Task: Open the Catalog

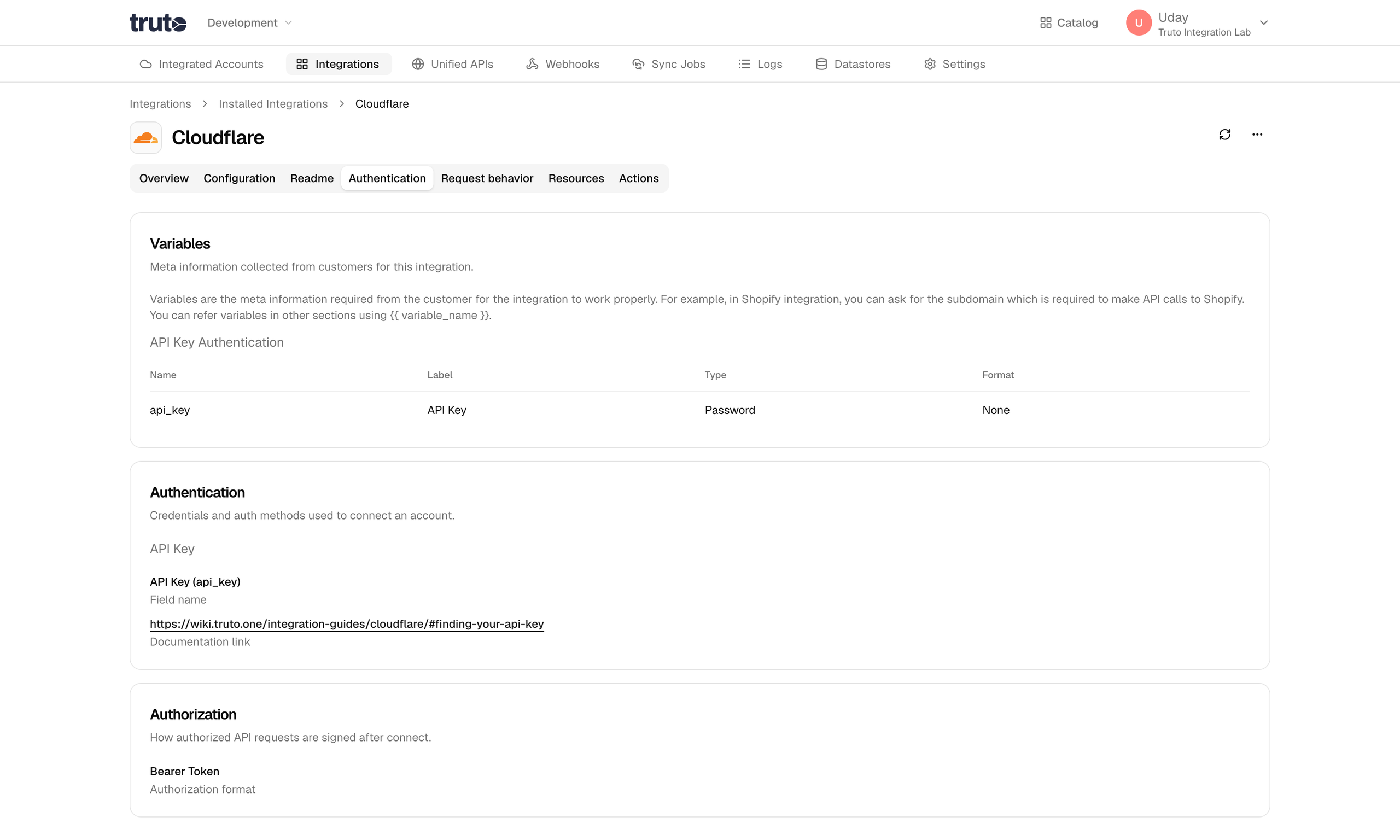Action: (x=1069, y=22)
